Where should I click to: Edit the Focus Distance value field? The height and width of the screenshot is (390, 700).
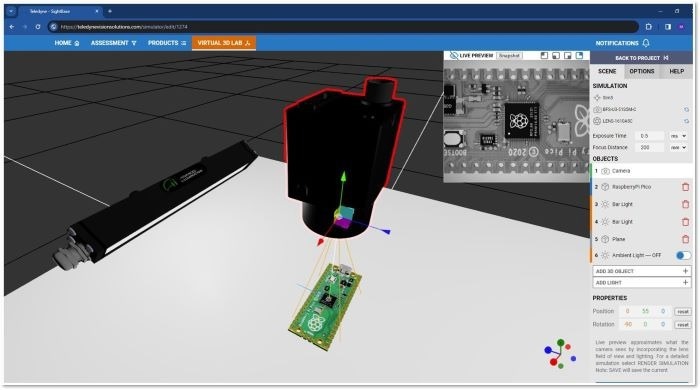pyautogui.click(x=650, y=147)
